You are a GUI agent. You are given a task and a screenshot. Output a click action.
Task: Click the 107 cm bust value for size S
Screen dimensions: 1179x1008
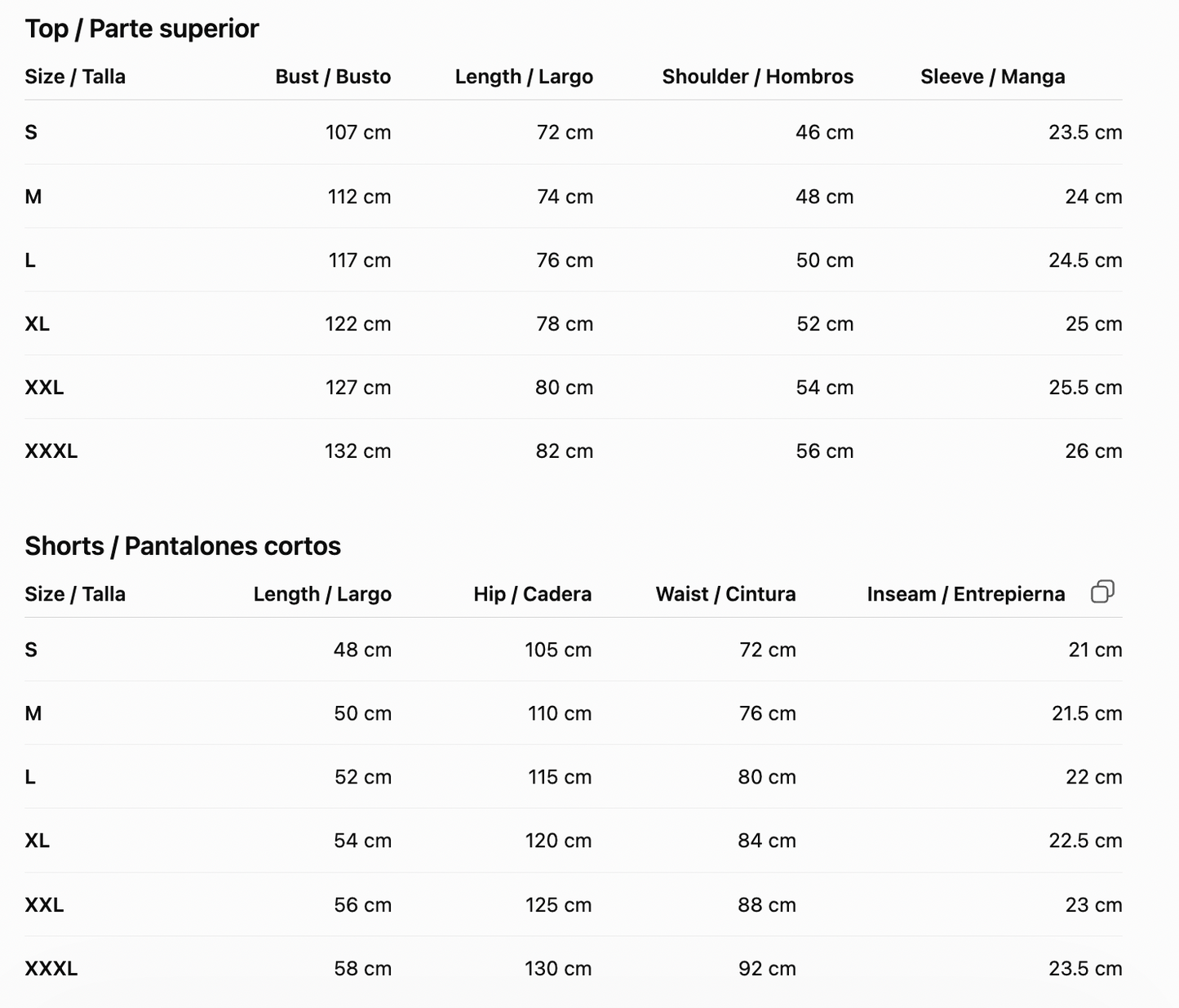358,132
